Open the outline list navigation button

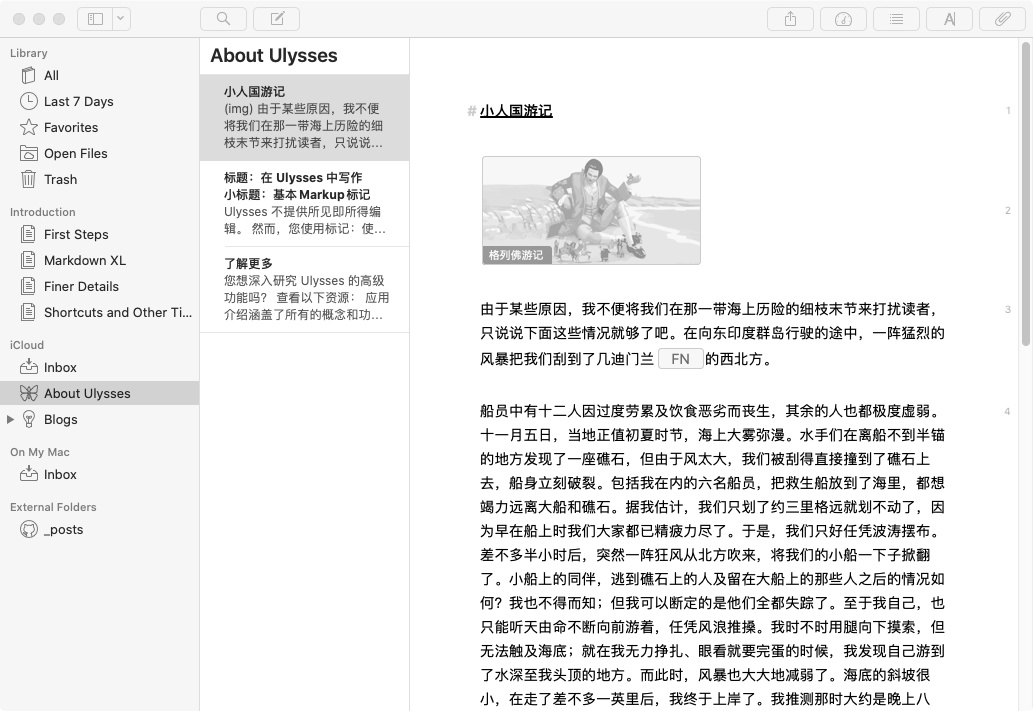click(x=897, y=19)
